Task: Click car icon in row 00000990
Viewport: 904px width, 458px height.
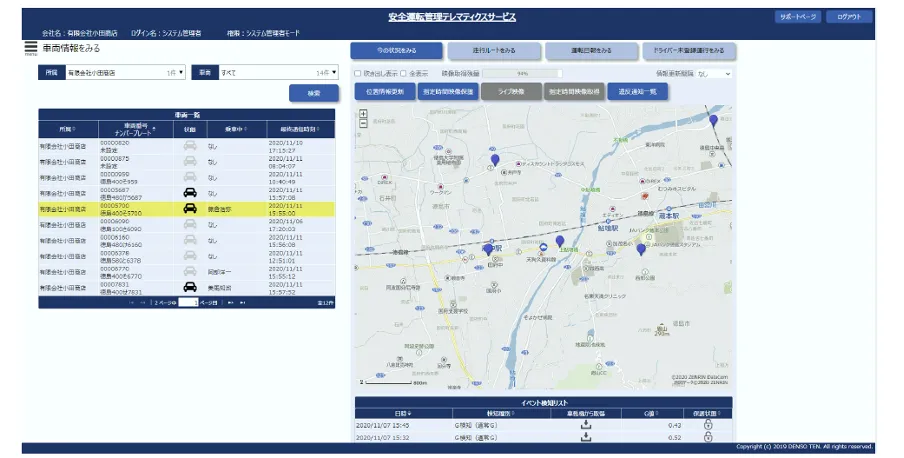Action: (x=190, y=177)
